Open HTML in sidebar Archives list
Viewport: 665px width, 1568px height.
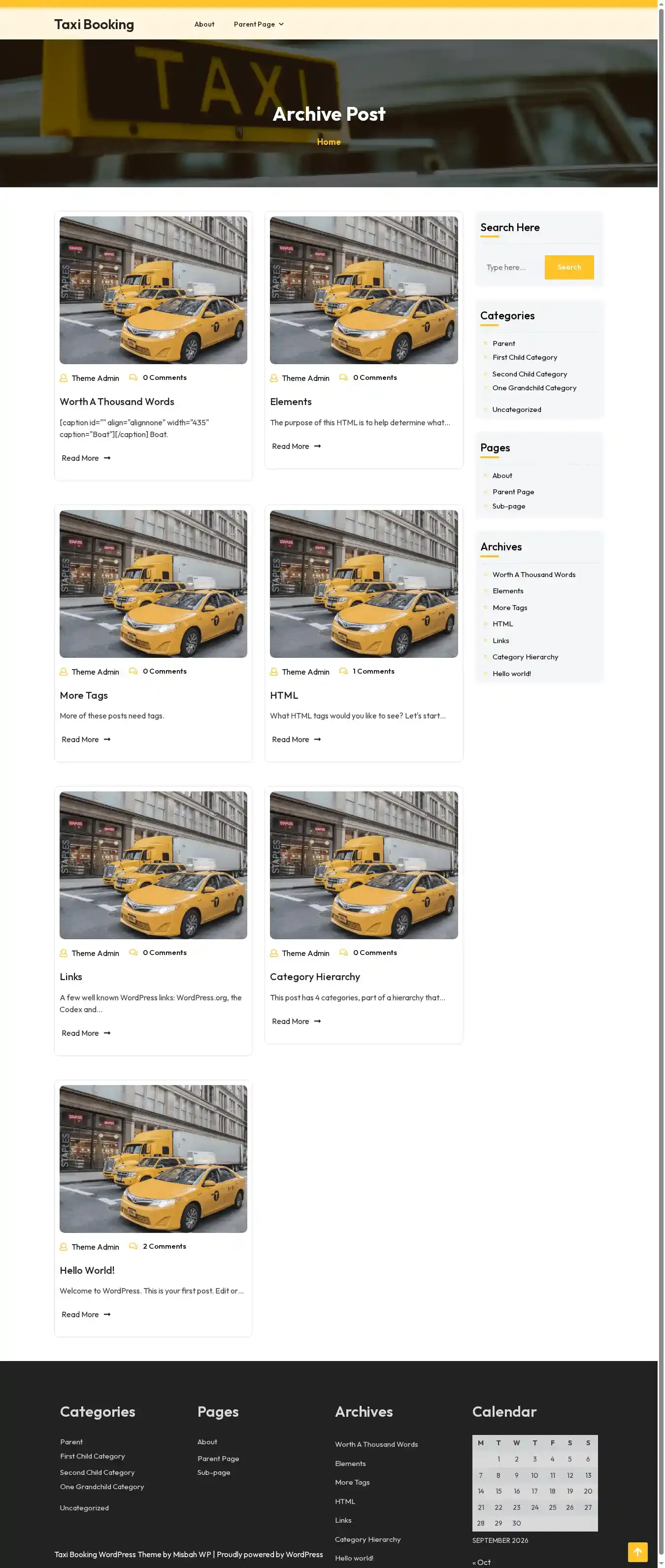pos(502,624)
